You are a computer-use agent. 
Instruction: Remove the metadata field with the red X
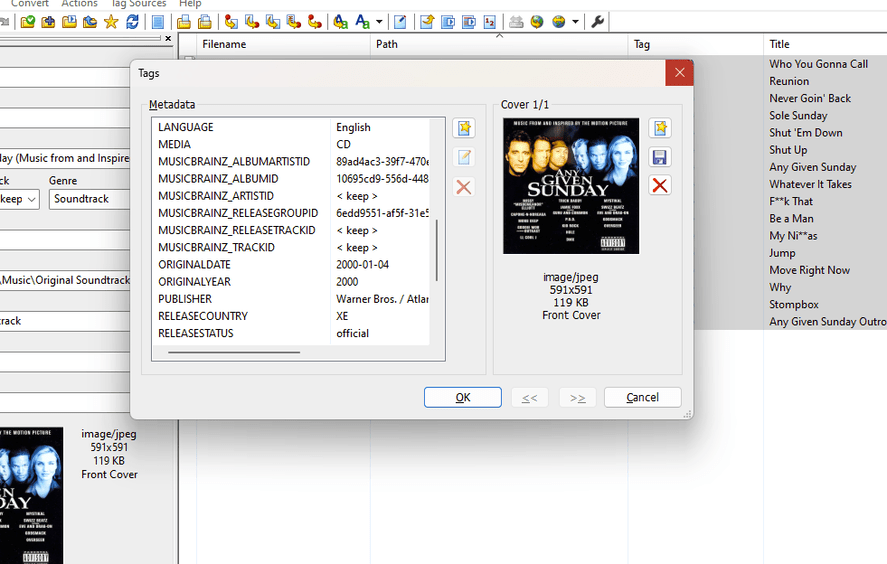click(464, 187)
